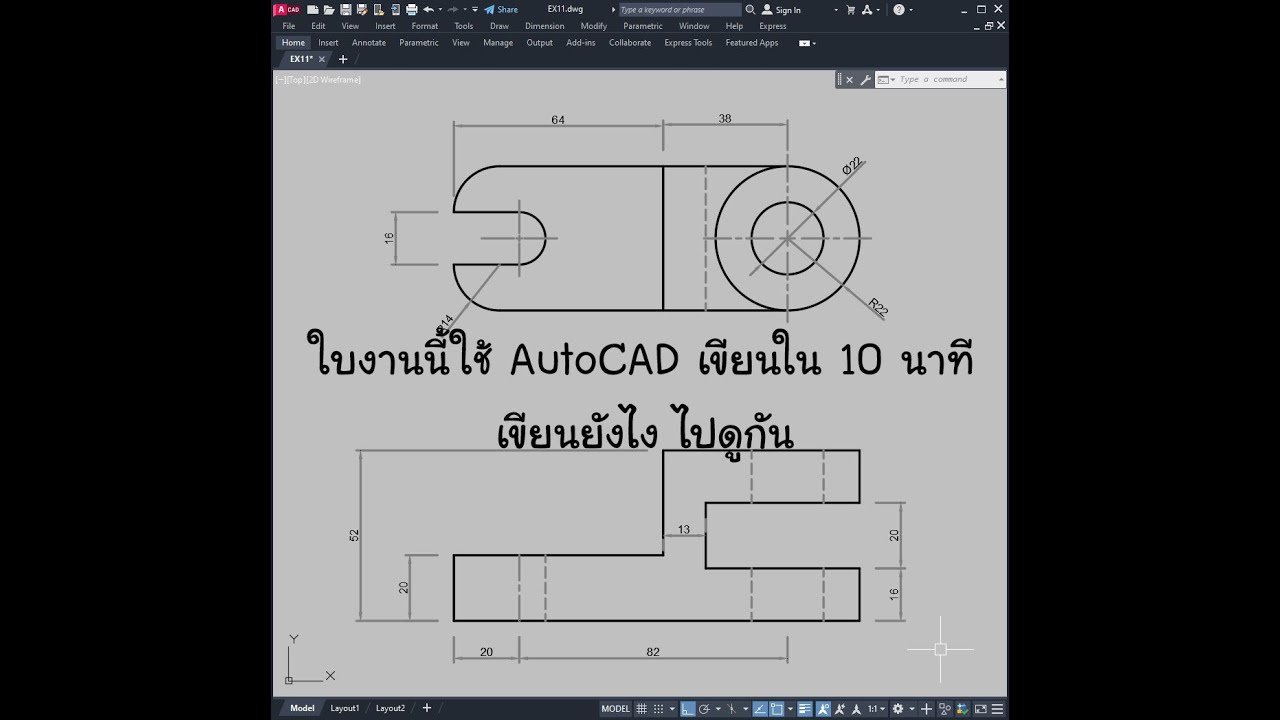The width and height of the screenshot is (1280, 720).
Task: Open the Autodesk App Store cart icon
Action: [x=852, y=9]
